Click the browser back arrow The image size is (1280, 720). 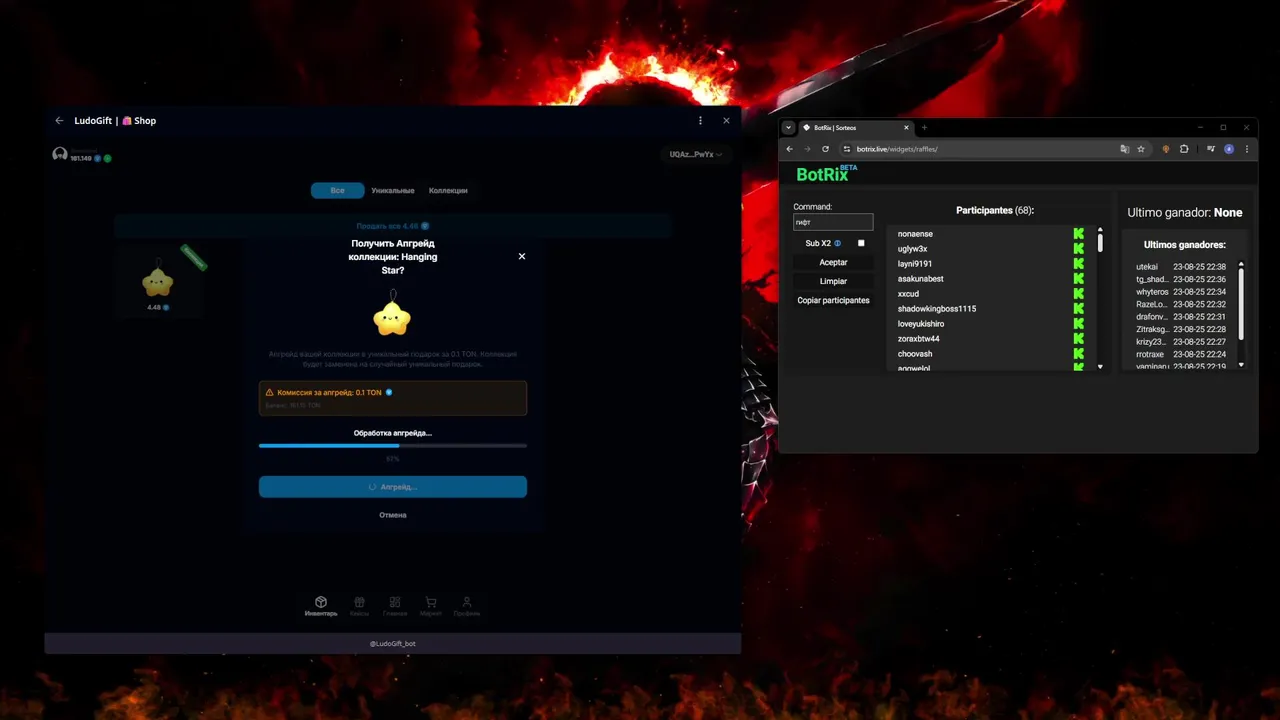tap(790, 149)
